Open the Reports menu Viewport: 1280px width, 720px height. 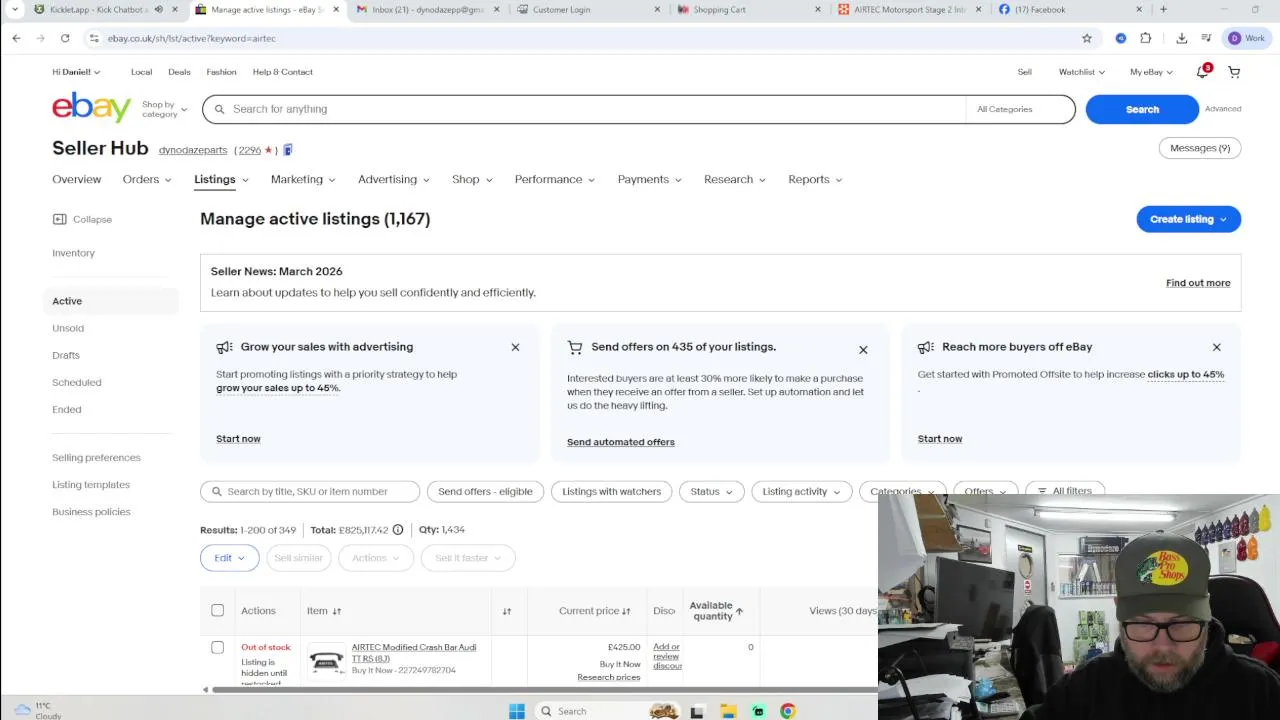click(x=815, y=179)
